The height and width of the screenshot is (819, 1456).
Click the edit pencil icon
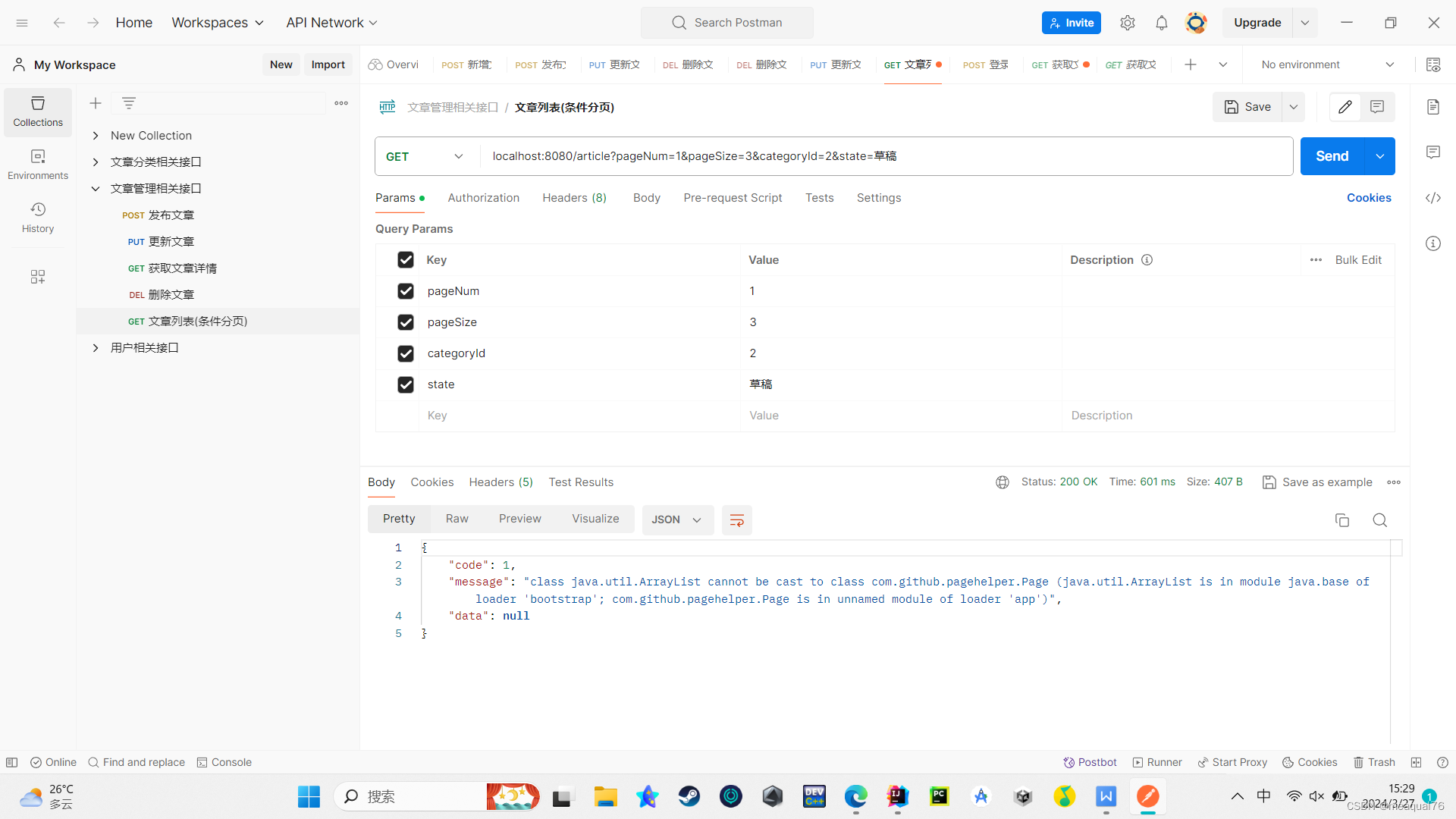(x=1345, y=107)
